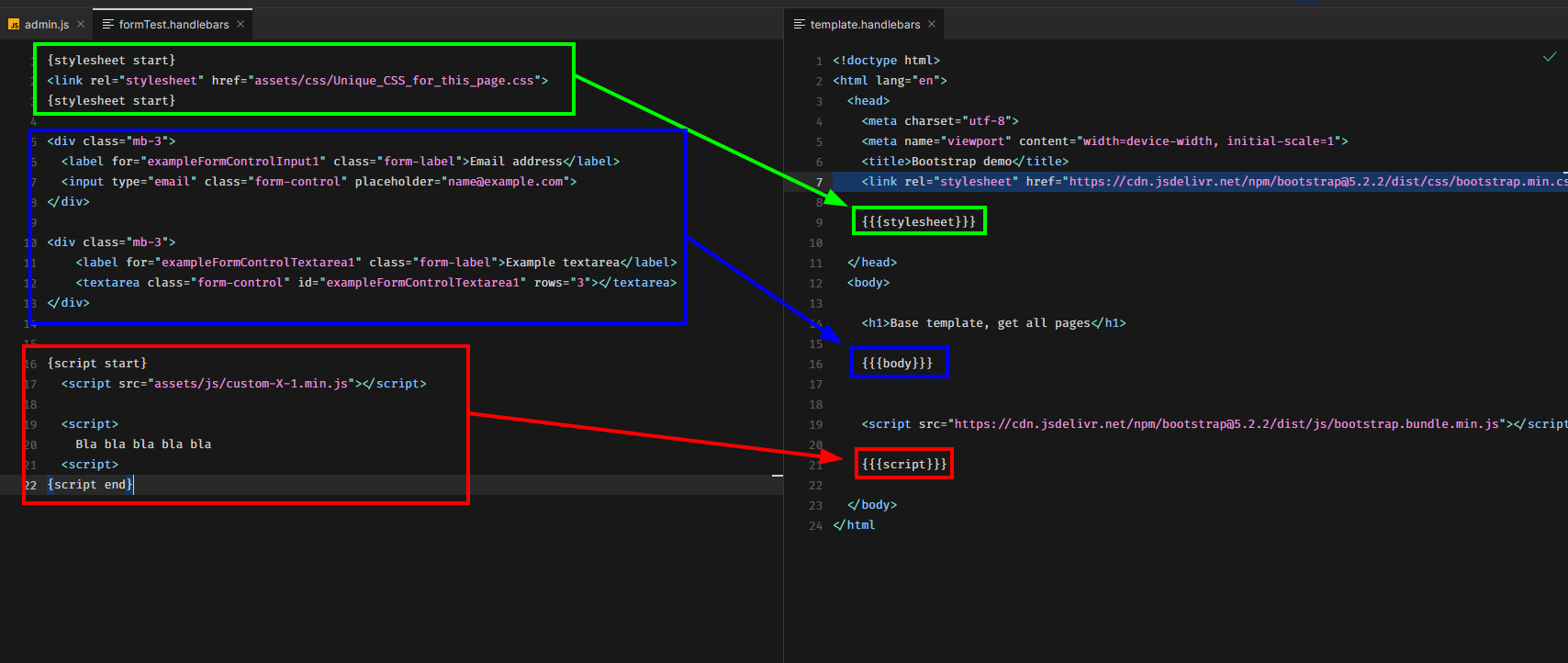Screen dimensions: 1568x663
Task: Activate the template.handlebars tab
Action: [865, 25]
